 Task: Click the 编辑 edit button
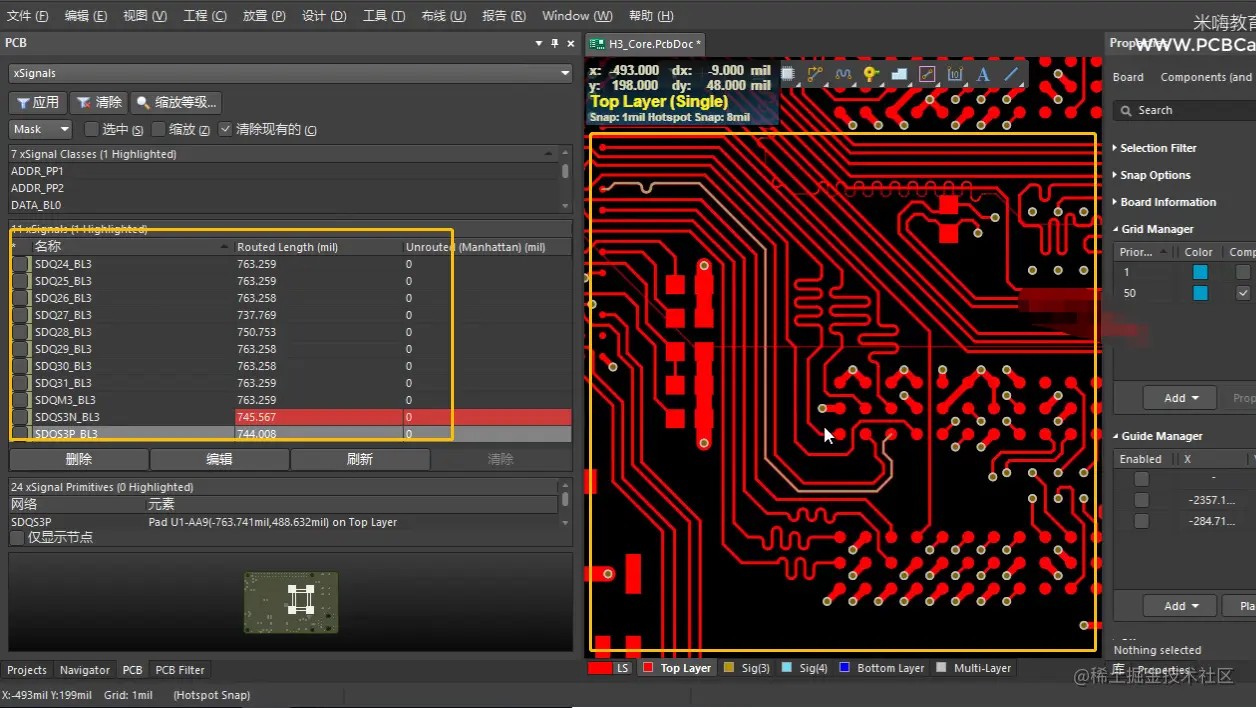(219, 459)
